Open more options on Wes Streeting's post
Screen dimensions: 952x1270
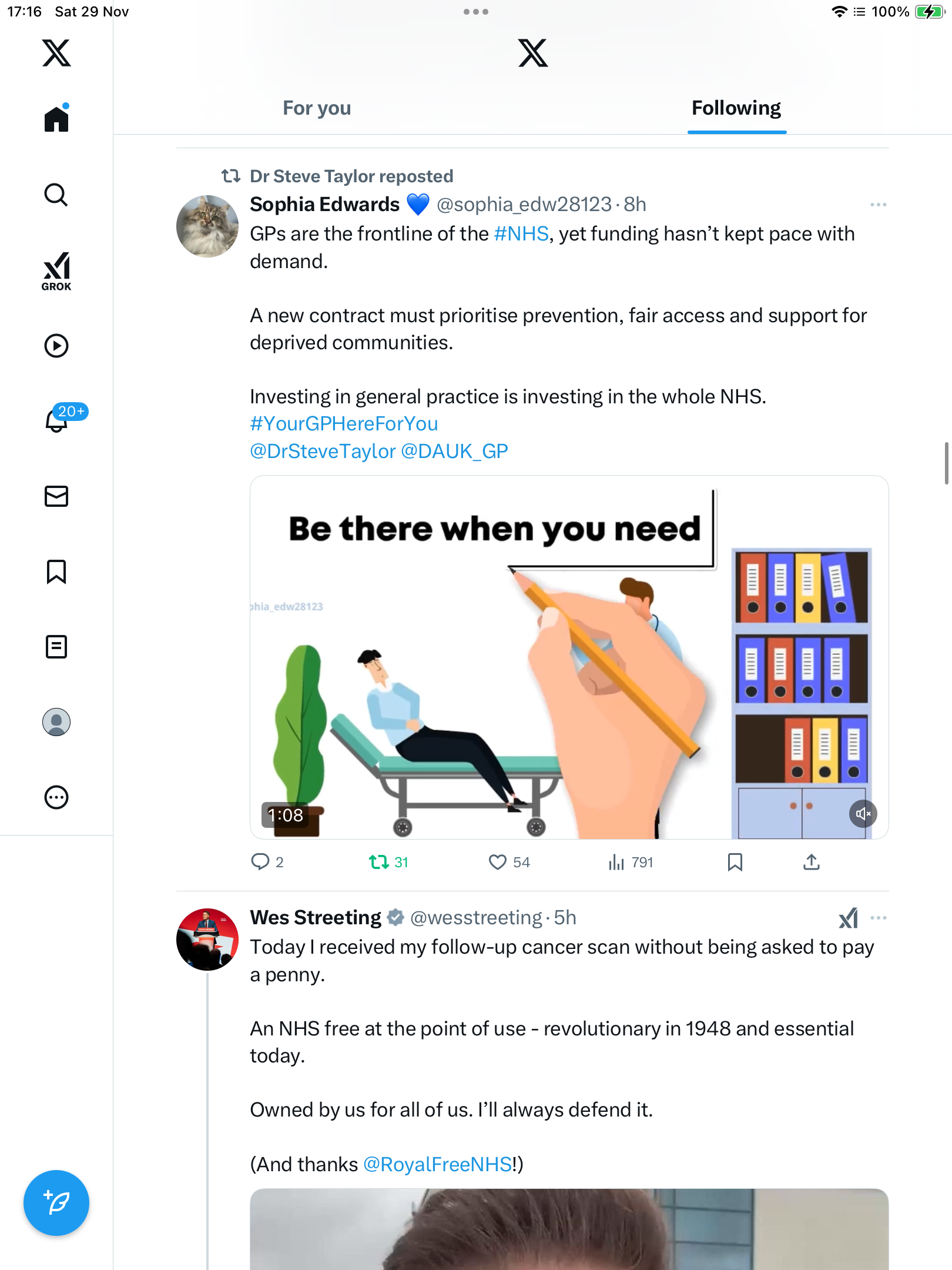(878, 918)
